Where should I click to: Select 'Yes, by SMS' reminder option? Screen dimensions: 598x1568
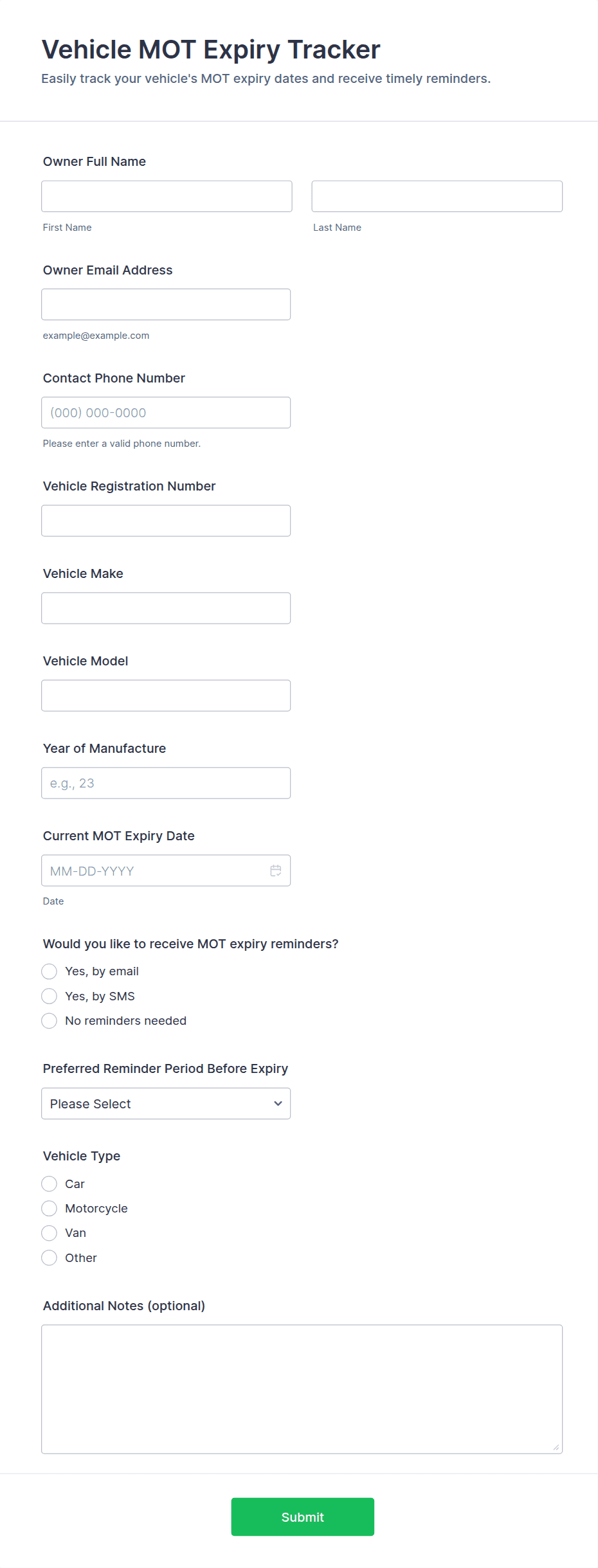point(50,996)
